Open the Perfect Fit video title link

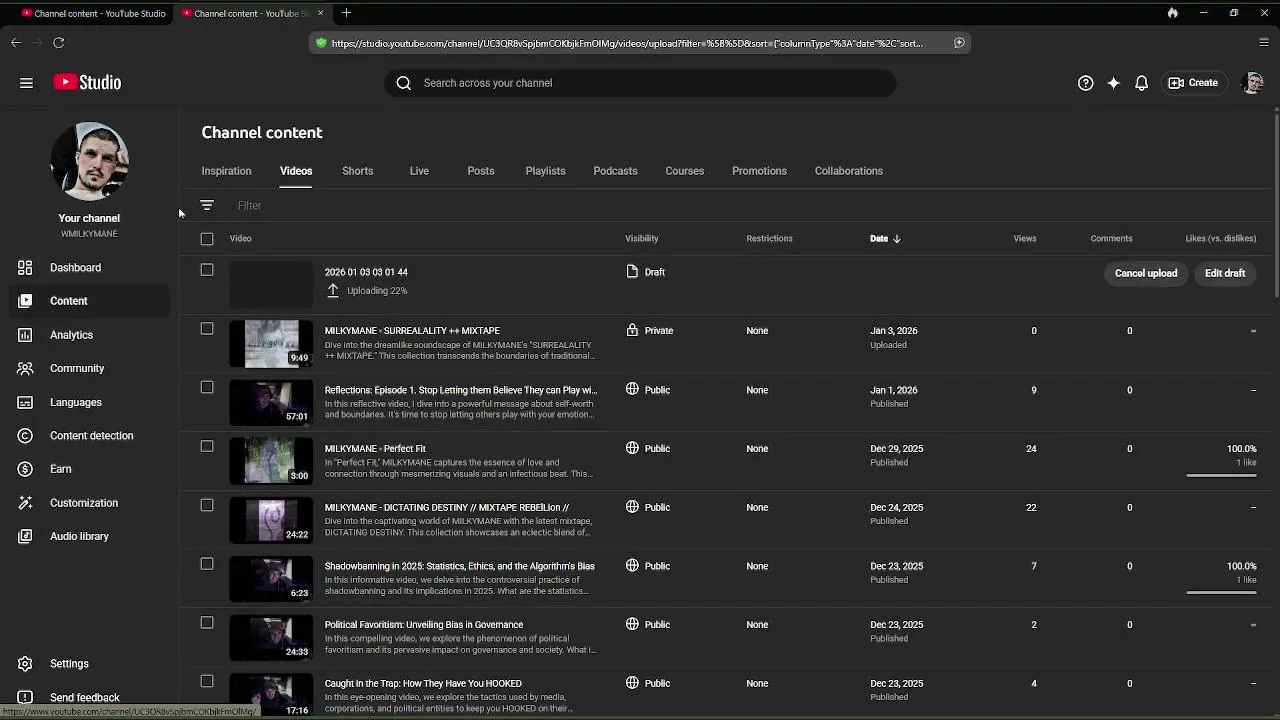click(x=375, y=449)
